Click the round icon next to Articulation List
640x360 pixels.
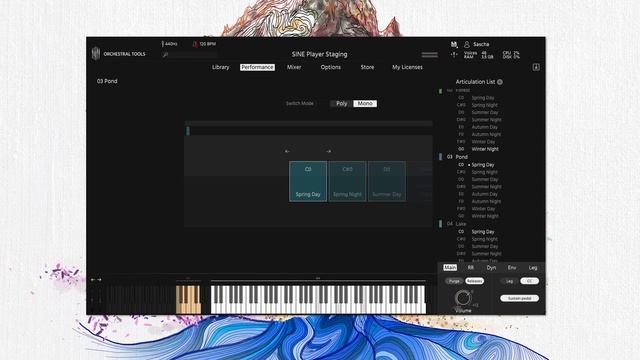click(500, 82)
